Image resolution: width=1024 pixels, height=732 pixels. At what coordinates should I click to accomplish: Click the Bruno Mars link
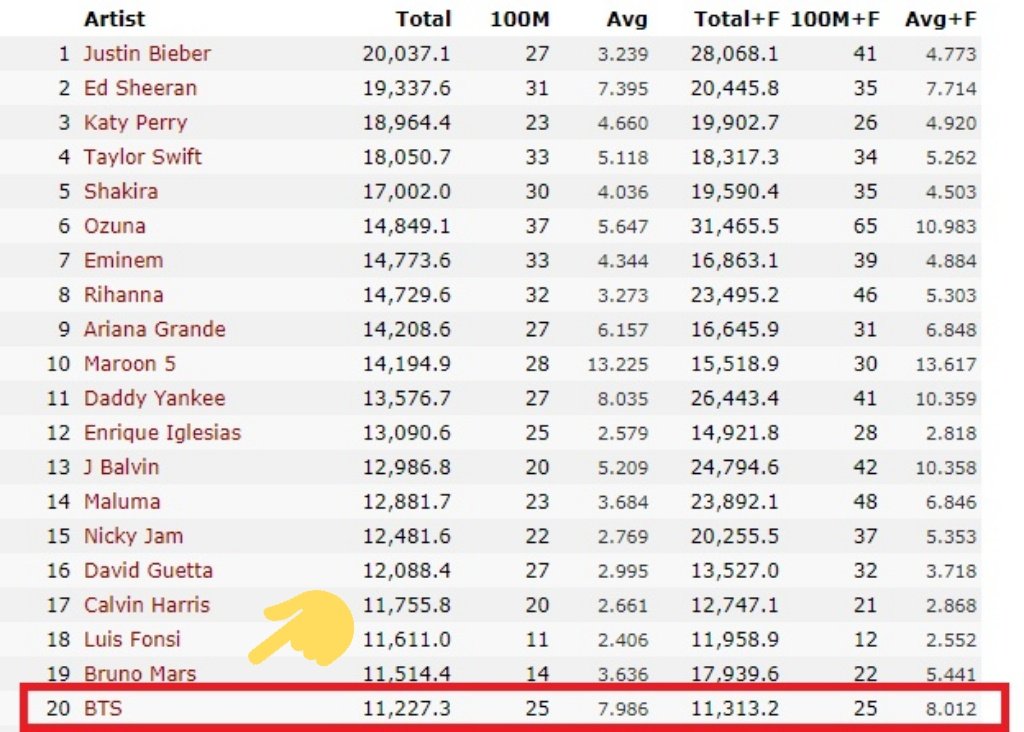[140, 674]
